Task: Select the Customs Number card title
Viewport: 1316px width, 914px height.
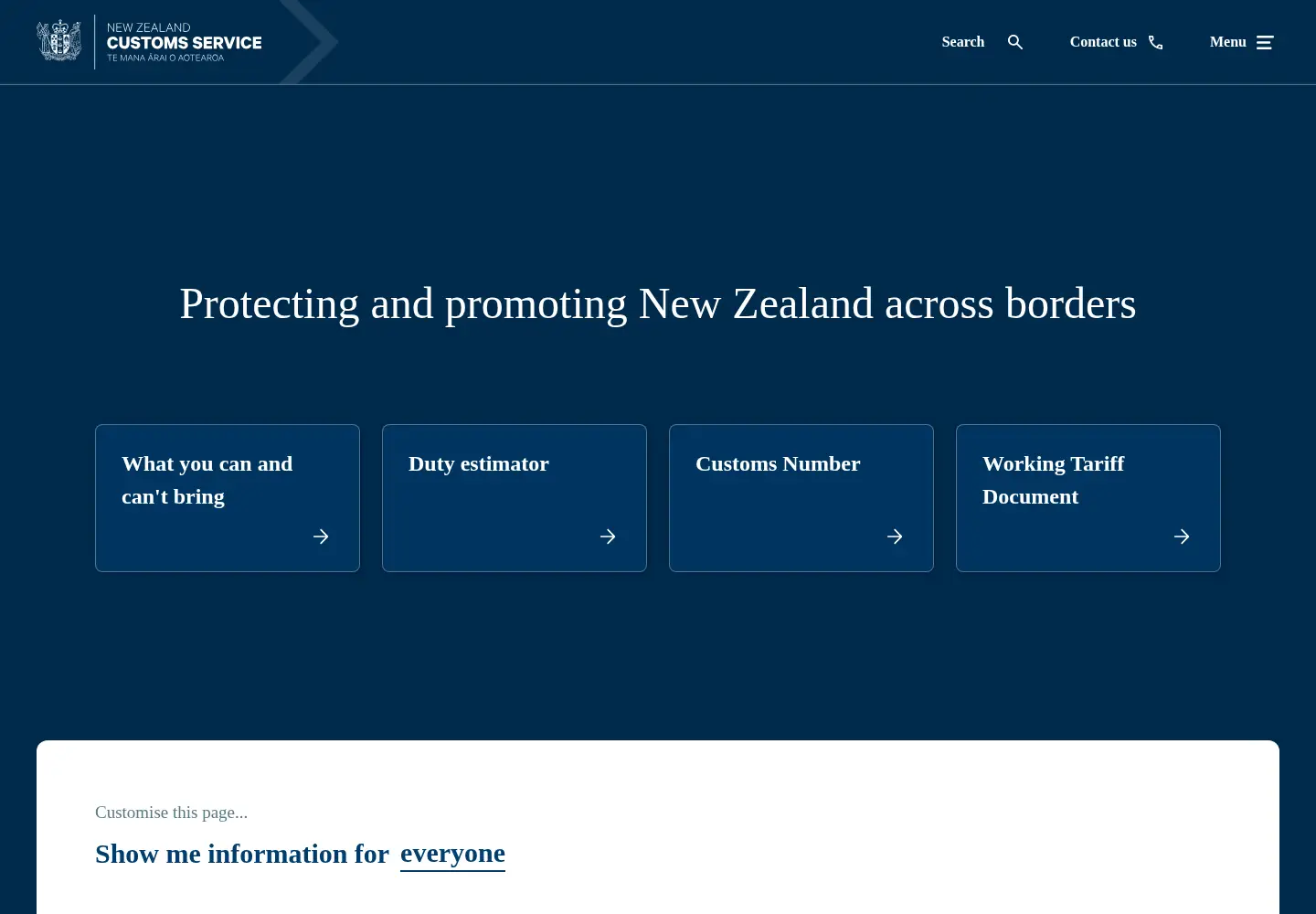Action: (x=778, y=463)
